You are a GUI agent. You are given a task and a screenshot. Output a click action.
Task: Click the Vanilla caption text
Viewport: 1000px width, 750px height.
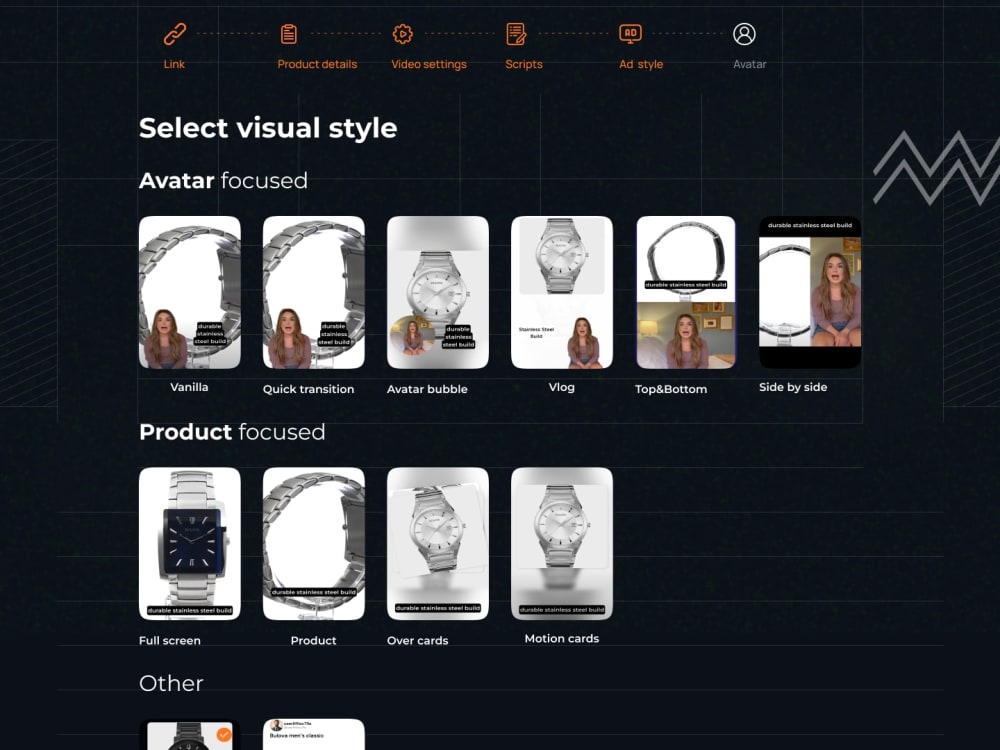point(189,387)
